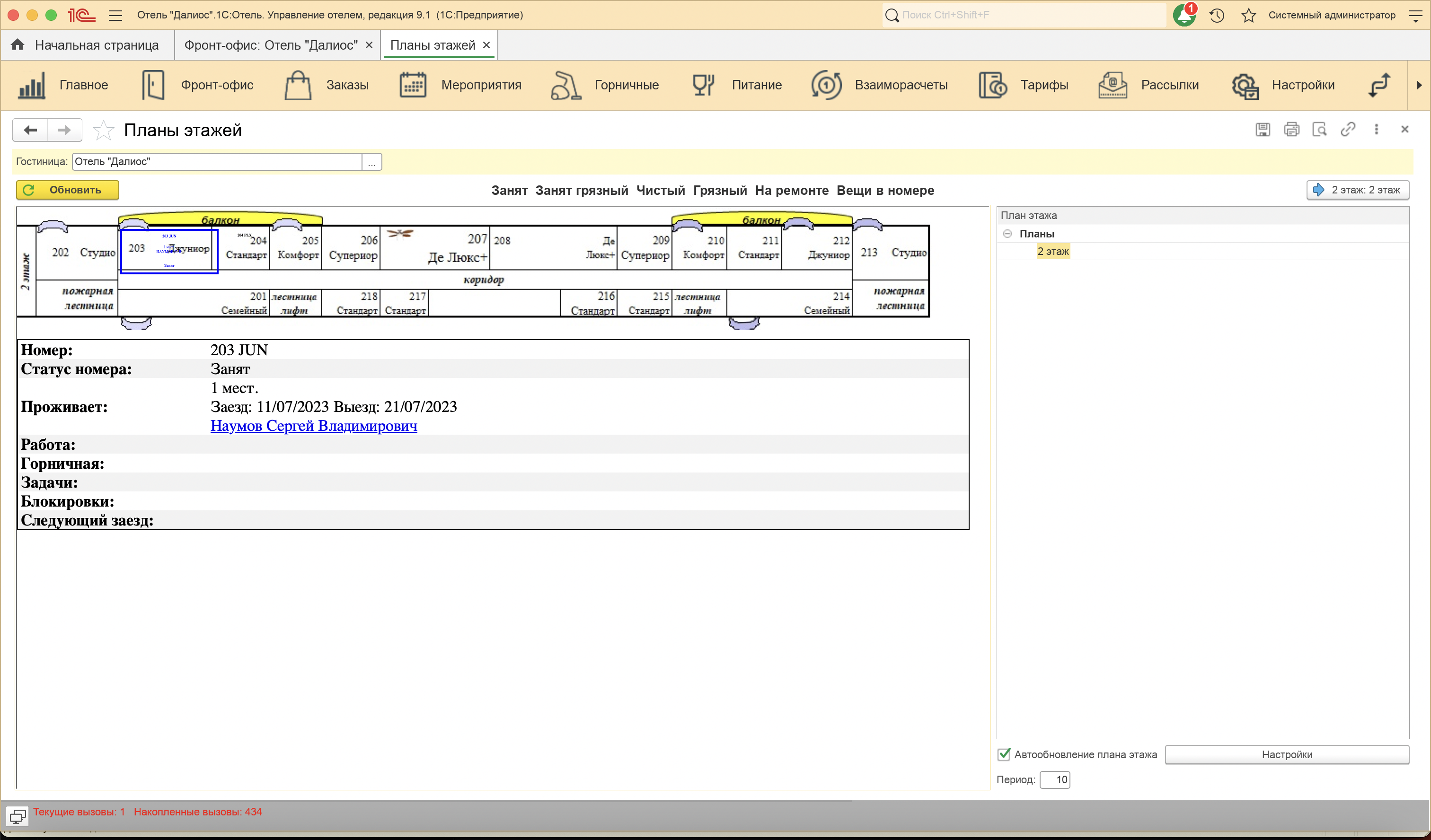Select room 207 Де Люкс+ on plan
This screenshot has width=1431, height=840.
click(435, 248)
